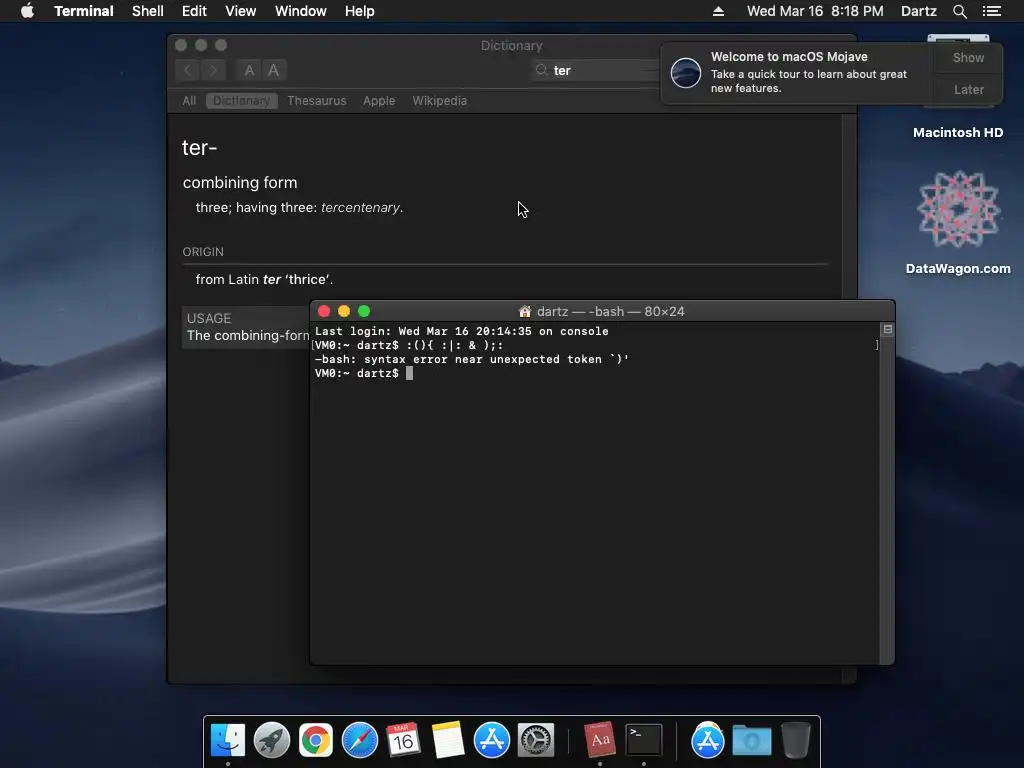This screenshot has width=1024, height=768.
Task: Open Finder from the Dock
Action: pos(228,740)
